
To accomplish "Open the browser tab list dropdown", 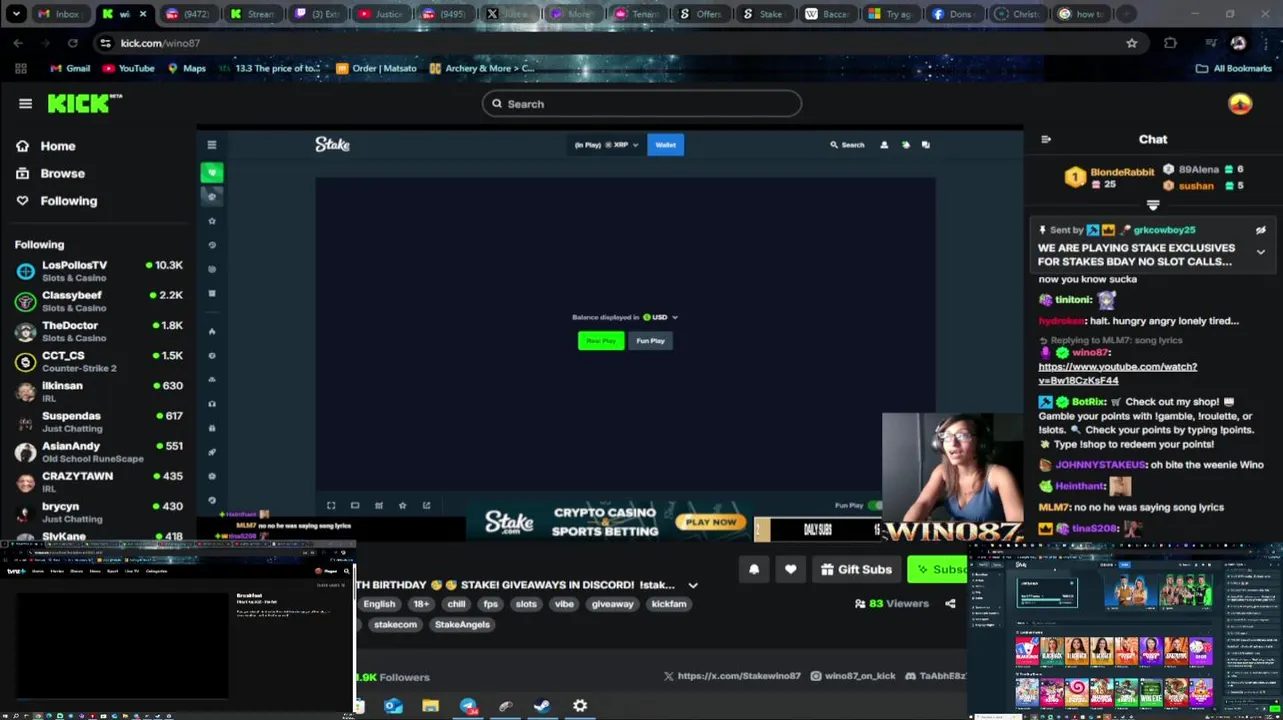I will coord(16,14).
